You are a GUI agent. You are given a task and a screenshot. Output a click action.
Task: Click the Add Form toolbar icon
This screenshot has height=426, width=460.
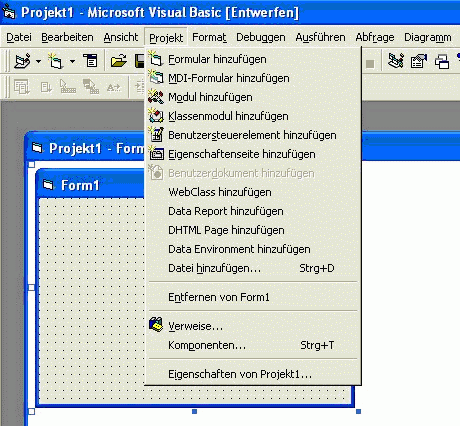(55, 61)
